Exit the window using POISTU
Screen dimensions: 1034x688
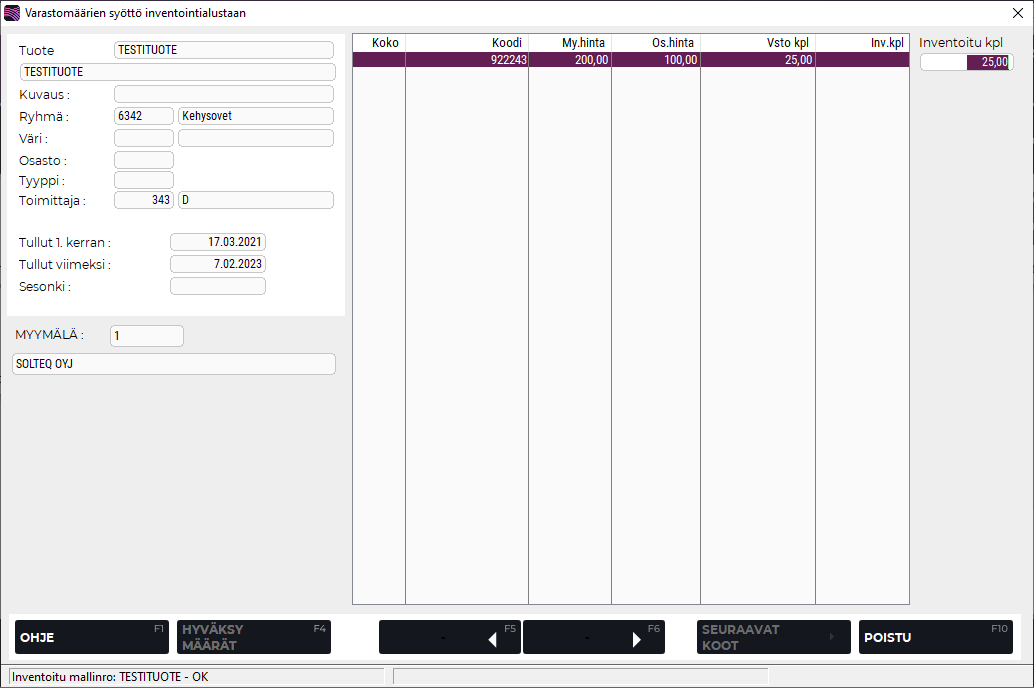click(x=935, y=637)
